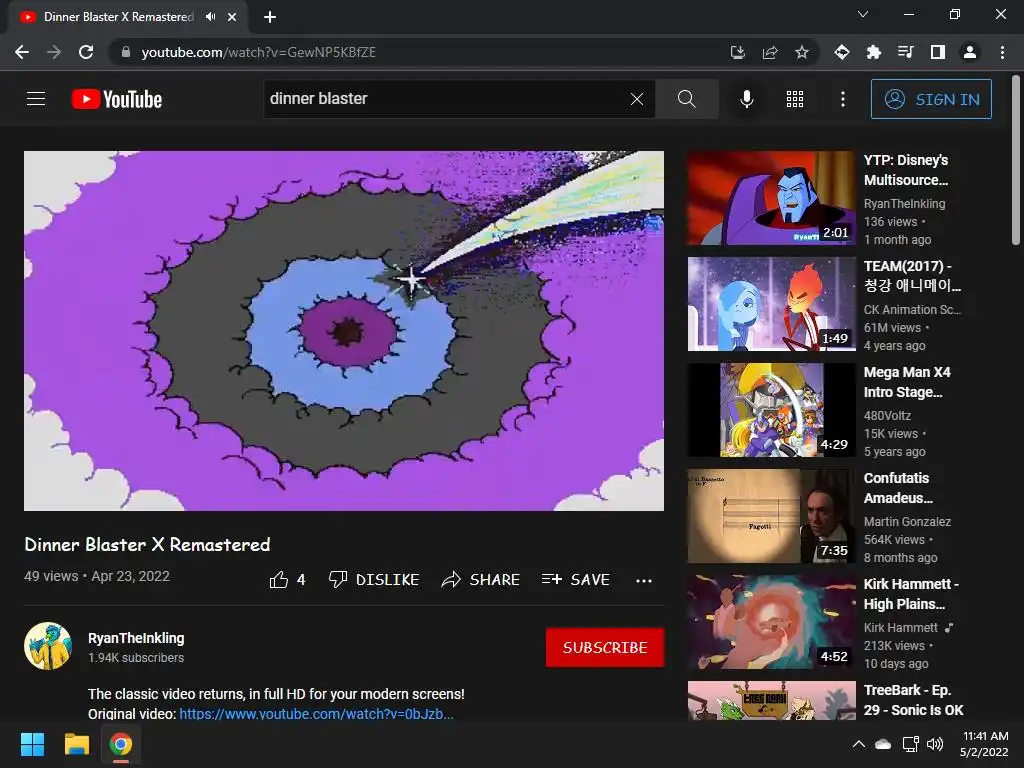The width and height of the screenshot is (1024, 768).
Task: Open TEAM(2017) animation video thumbnail
Action: point(771,304)
